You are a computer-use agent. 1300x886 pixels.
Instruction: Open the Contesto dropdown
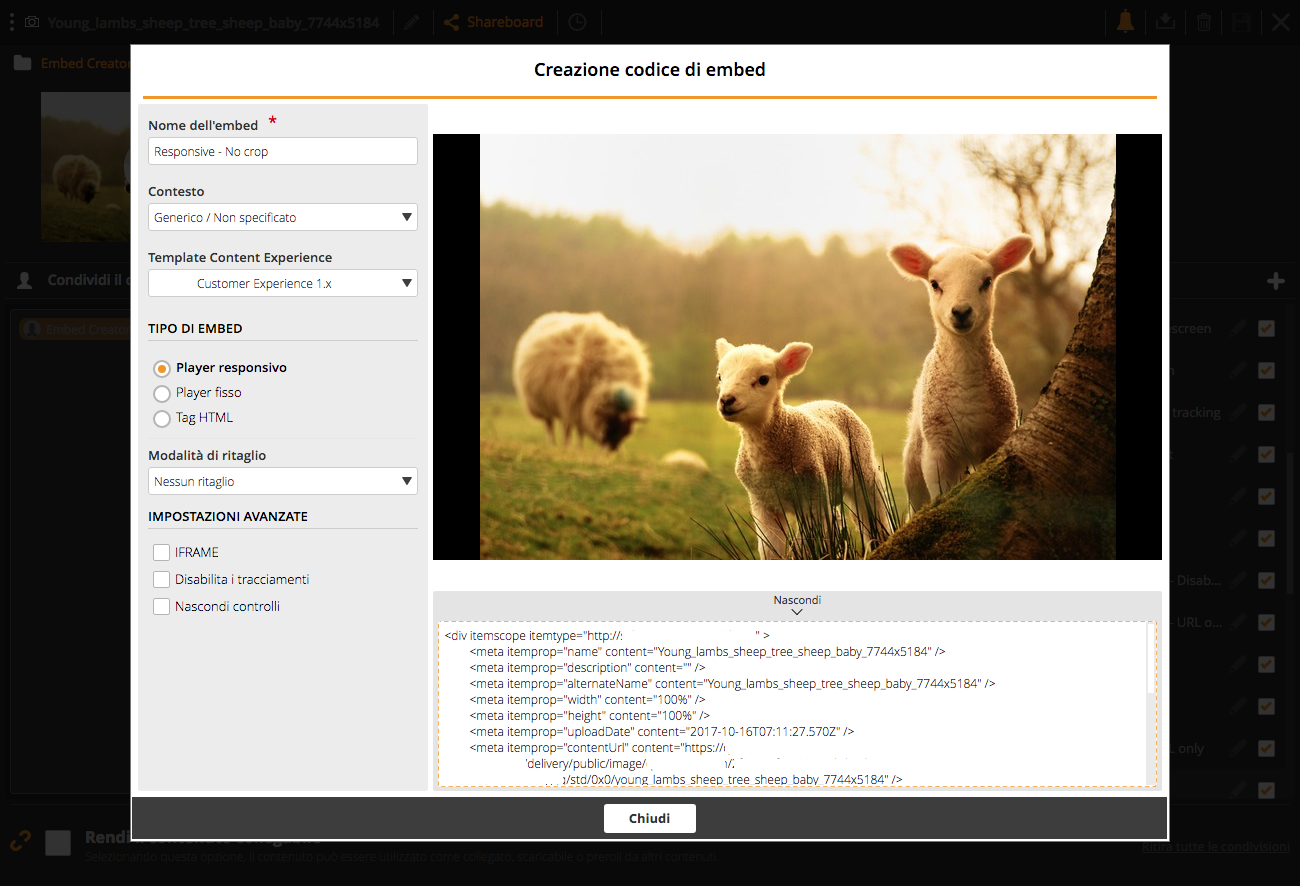283,217
